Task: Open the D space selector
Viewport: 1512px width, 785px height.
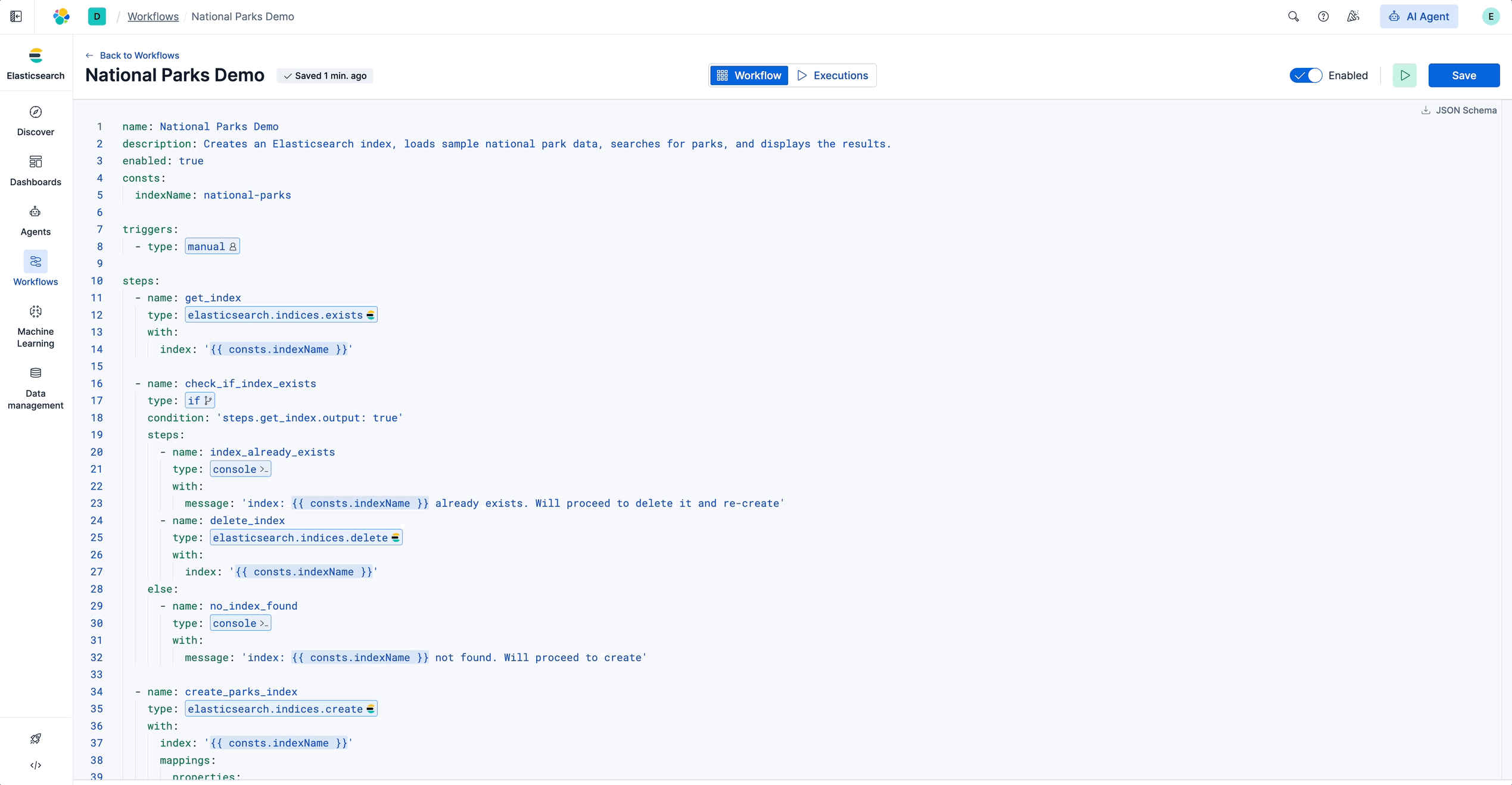Action: (97, 17)
